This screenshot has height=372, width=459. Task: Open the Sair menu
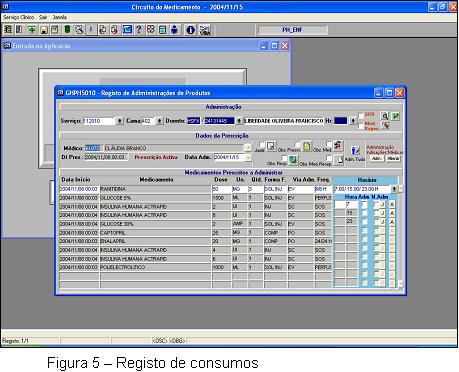click(43, 17)
